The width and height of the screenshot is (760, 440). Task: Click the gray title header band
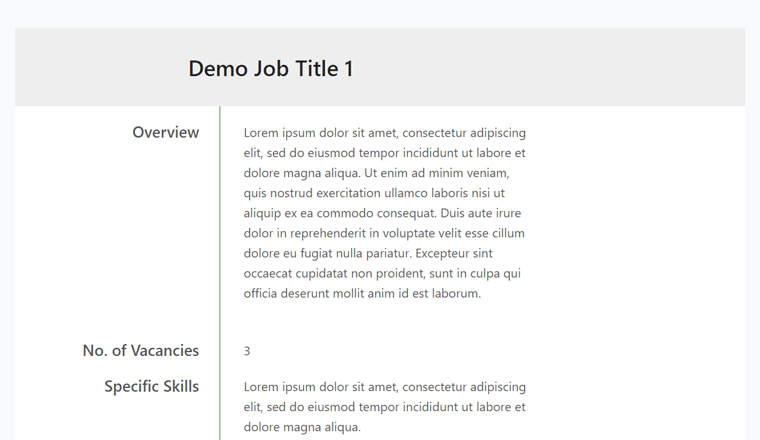point(380,67)
